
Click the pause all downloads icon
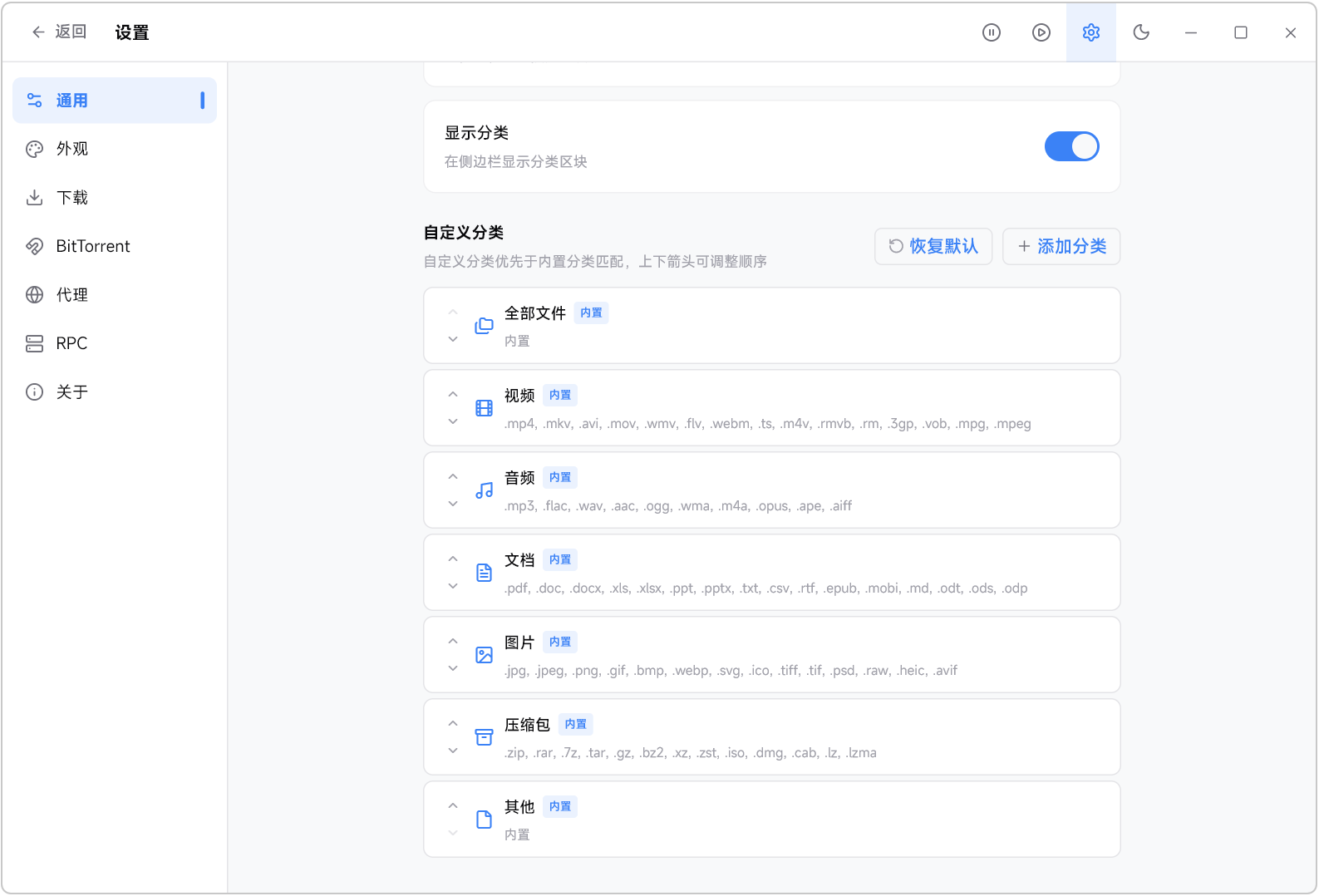point(992,32)
